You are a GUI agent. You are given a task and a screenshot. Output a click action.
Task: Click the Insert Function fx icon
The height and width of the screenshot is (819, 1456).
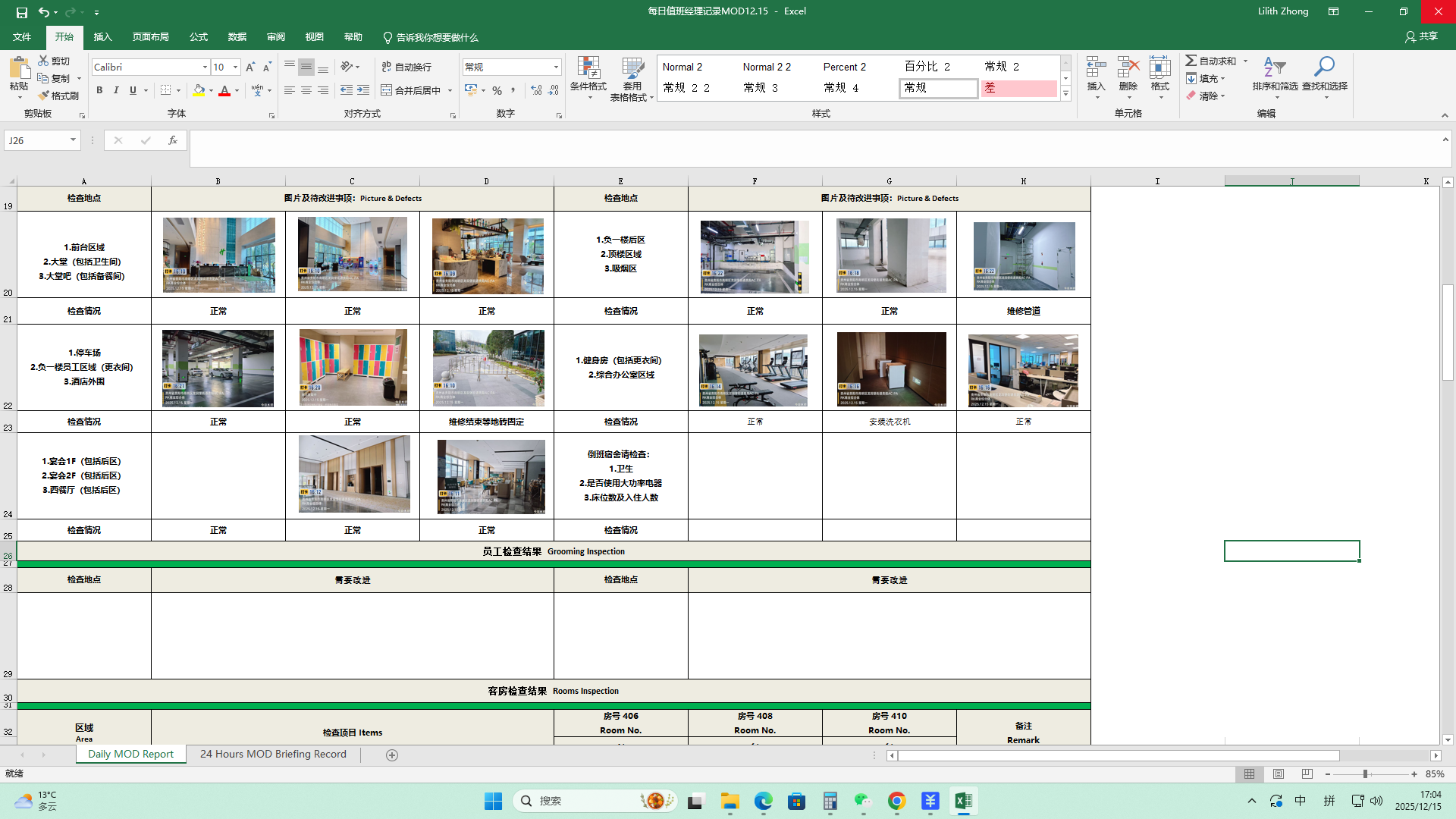[173, 140]
